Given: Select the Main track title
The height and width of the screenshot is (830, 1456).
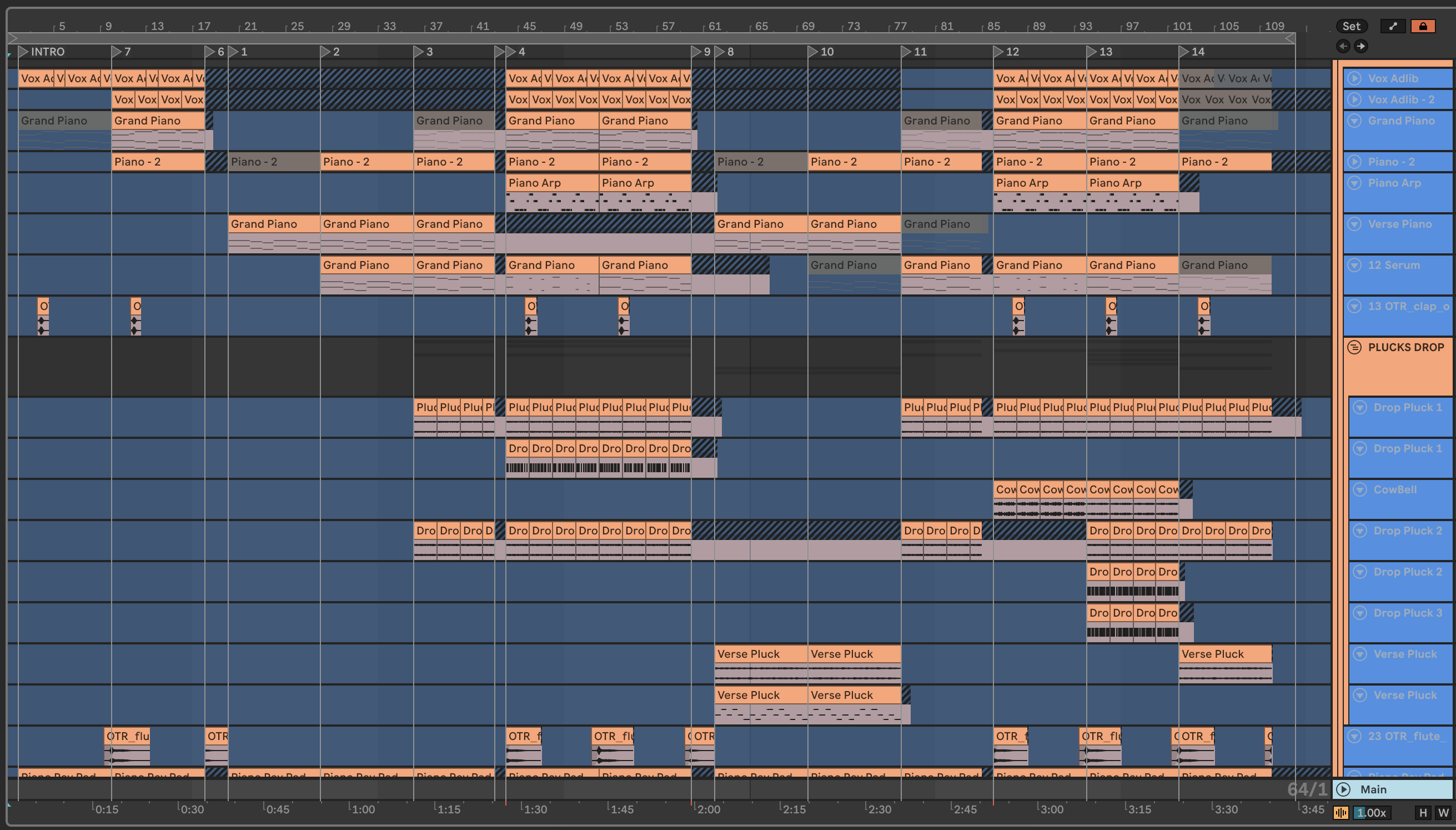Looking at the screenshot, I should coord(1373,789).
